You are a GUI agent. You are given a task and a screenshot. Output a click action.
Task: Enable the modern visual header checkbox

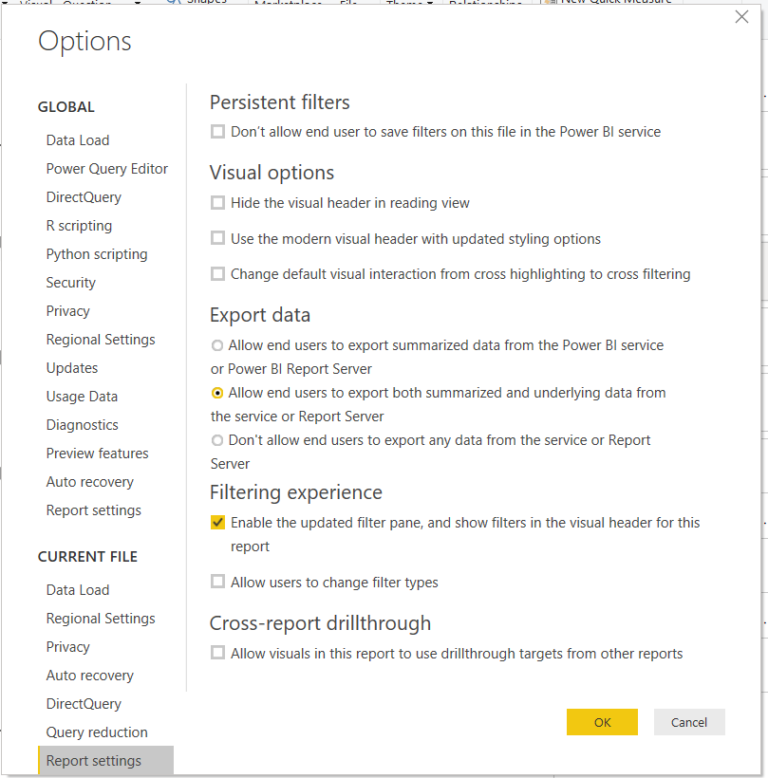218,239
